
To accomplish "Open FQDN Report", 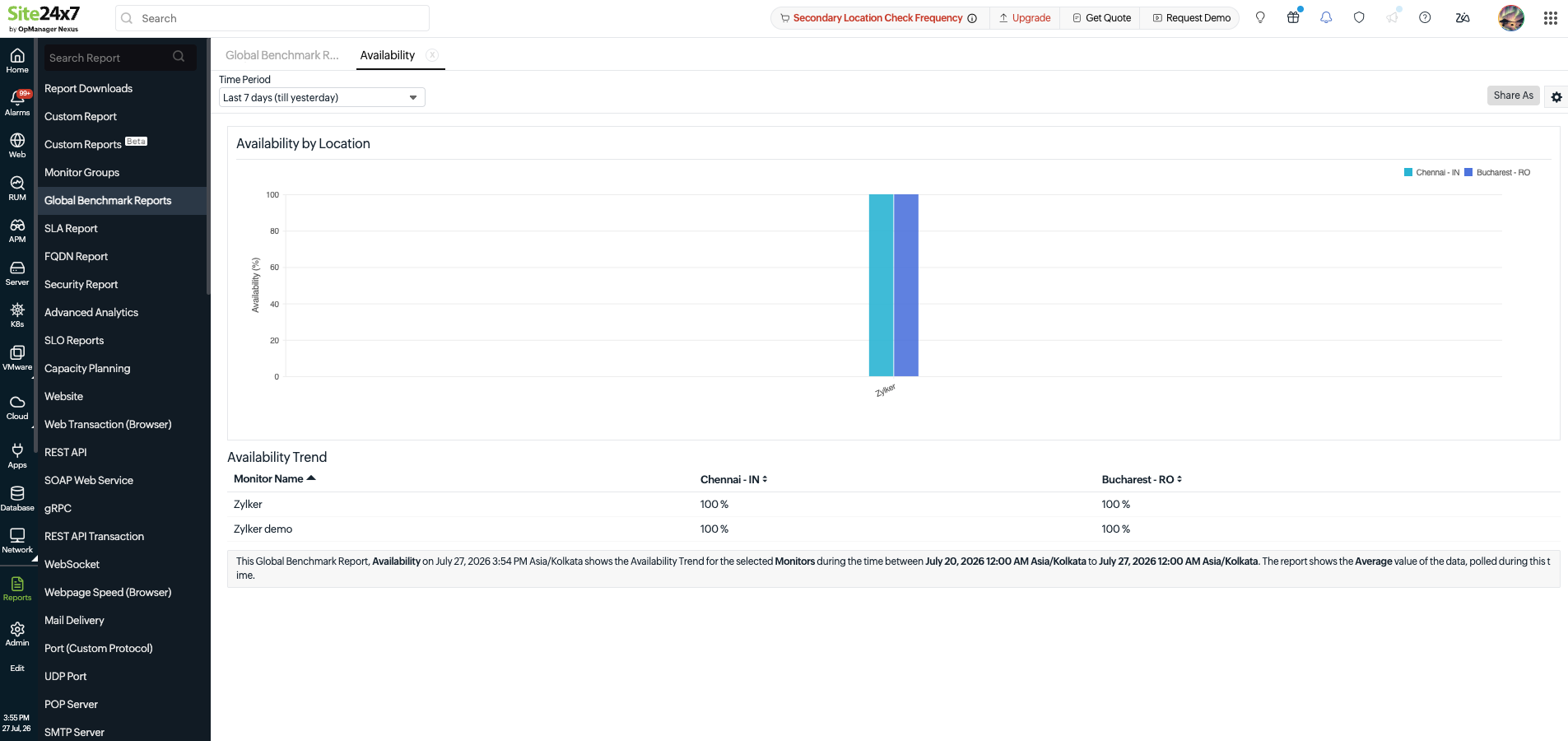I will [x=76, y=256].
